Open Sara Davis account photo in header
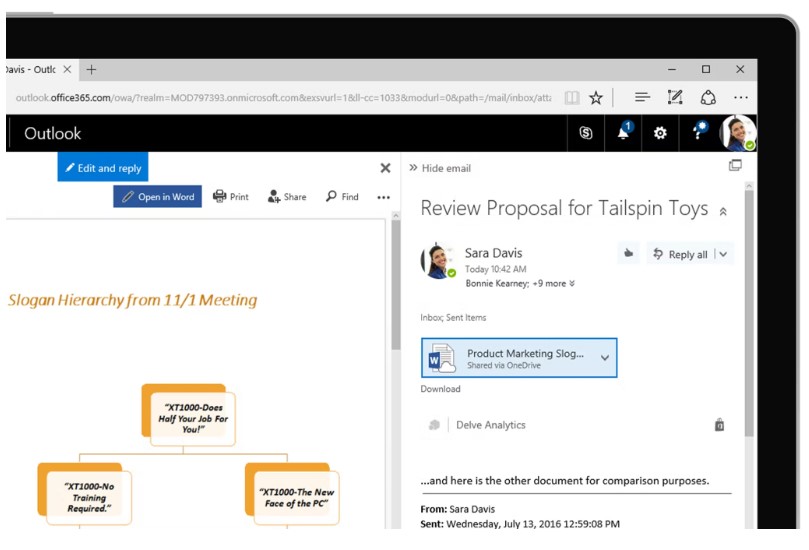809x550 pixels. (738, 133)
